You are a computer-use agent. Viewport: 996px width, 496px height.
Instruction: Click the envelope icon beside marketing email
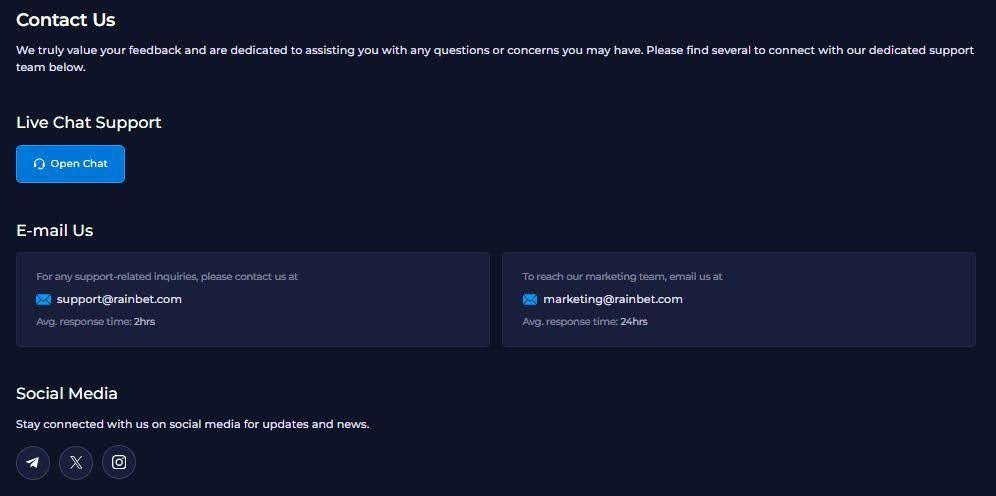click(529, 299)
